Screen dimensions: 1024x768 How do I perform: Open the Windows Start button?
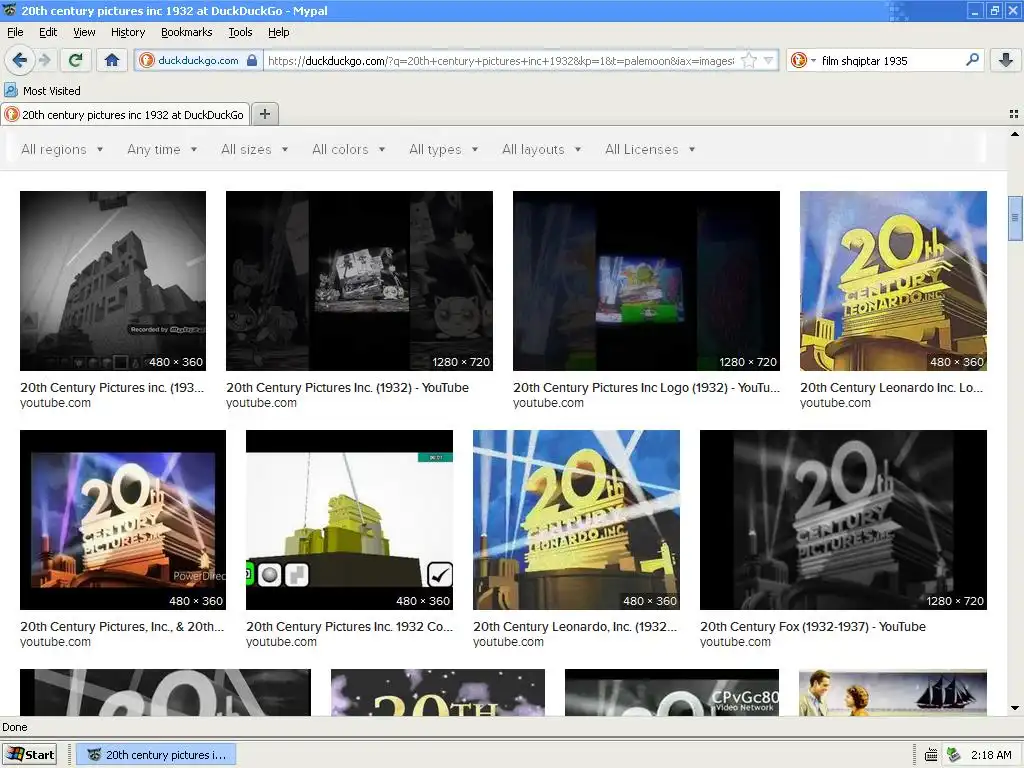(x=29, y=755)
